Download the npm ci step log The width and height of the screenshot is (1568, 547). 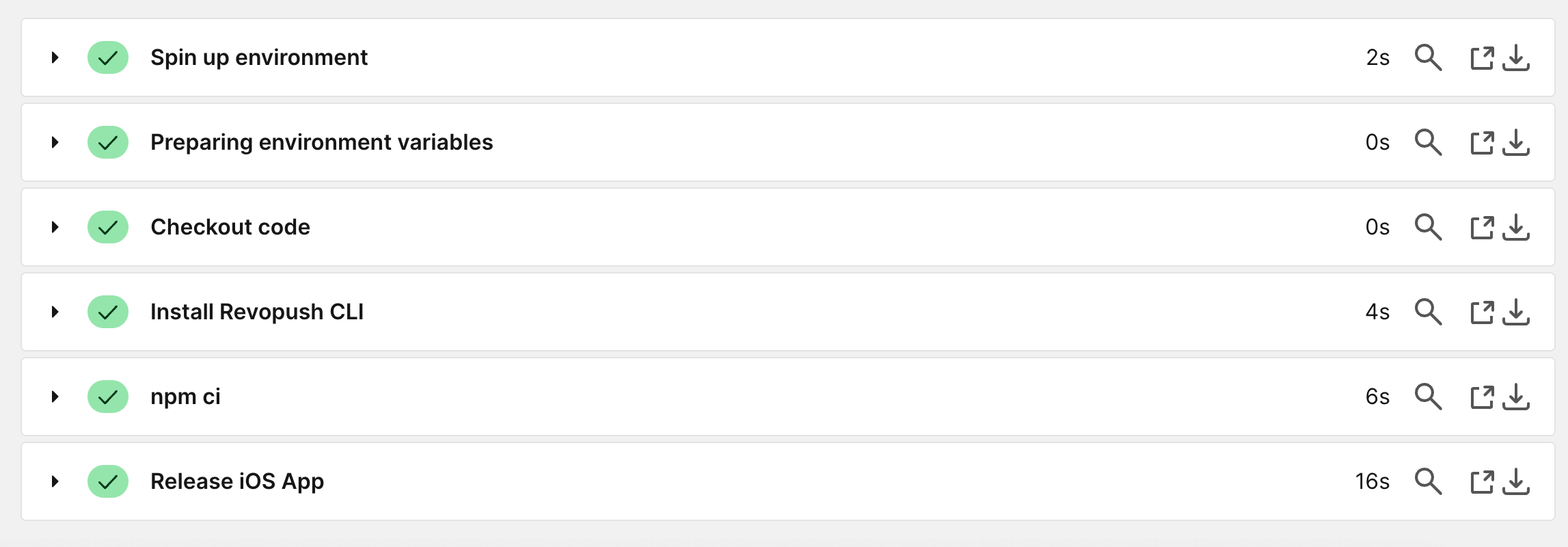click(1516, 397)
